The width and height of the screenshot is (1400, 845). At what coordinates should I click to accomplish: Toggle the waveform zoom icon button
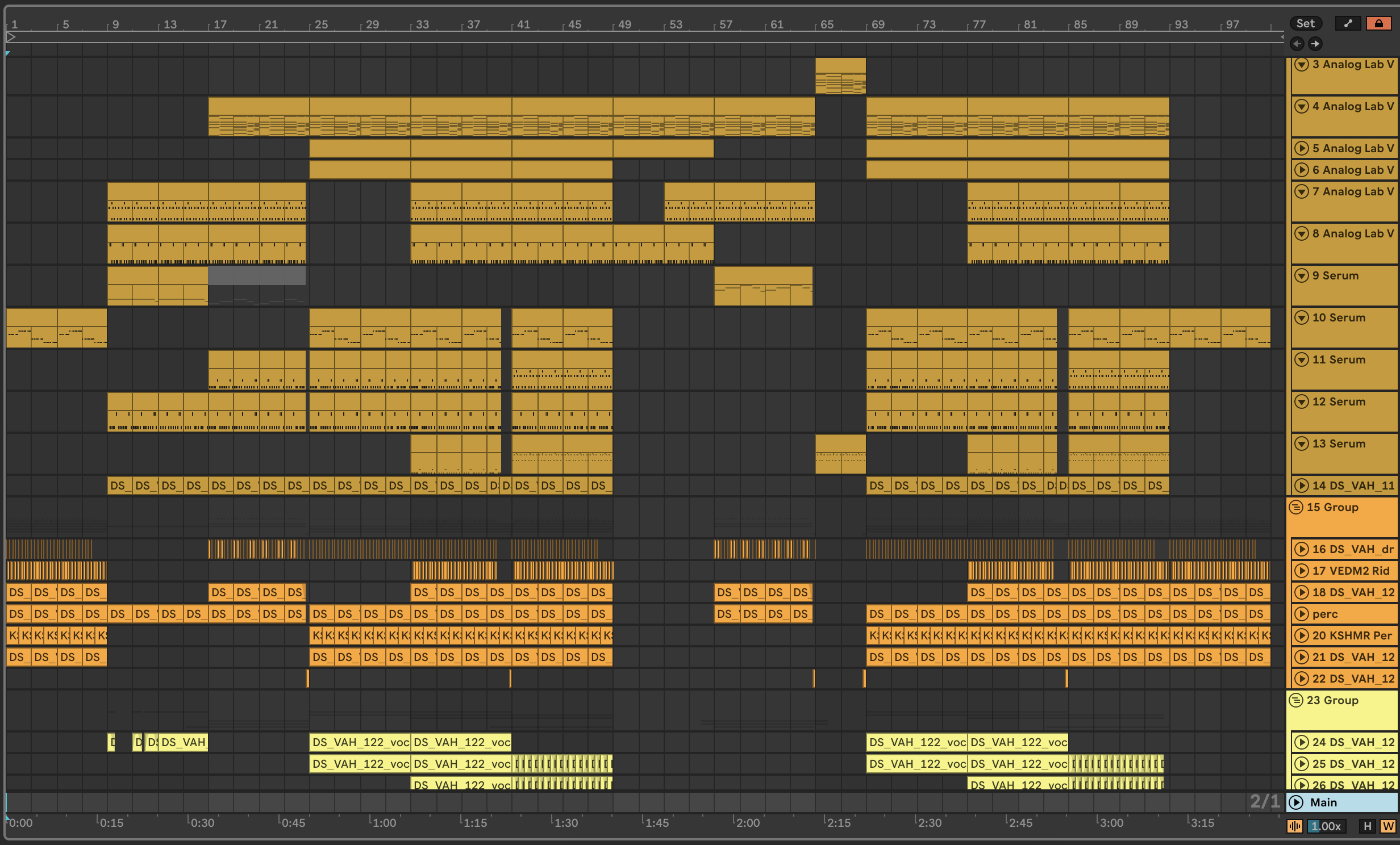point(1294,826)
